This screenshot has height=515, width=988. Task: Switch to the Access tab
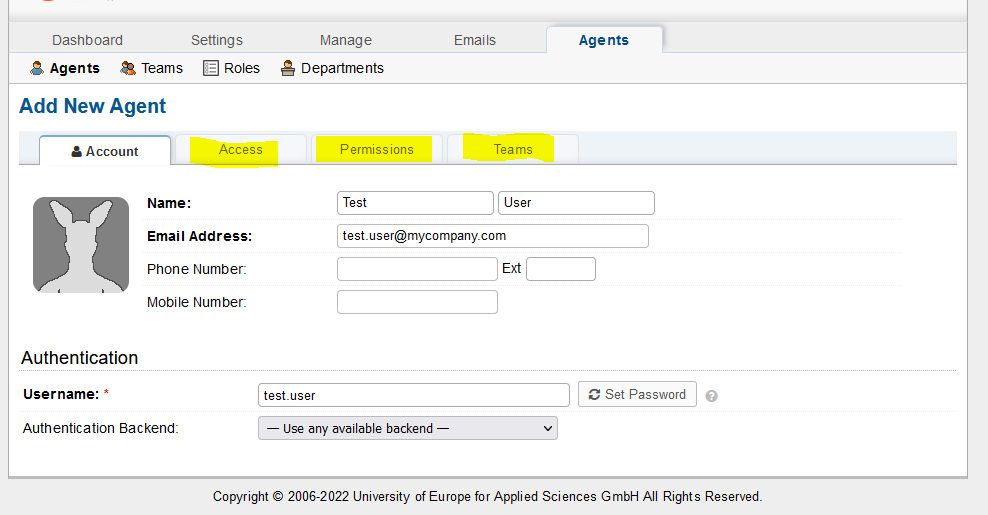pyautogui.click(x=241, y=150)
